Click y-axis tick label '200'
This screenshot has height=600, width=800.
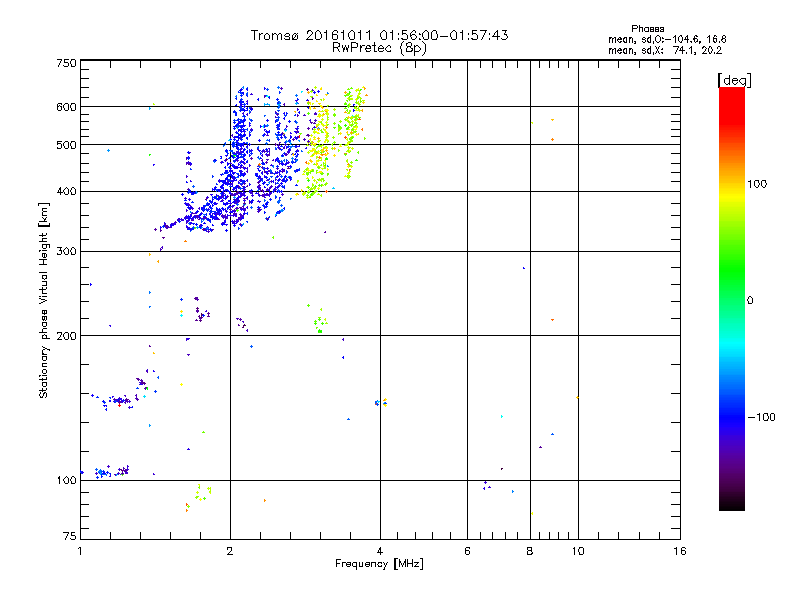(66, 336)
